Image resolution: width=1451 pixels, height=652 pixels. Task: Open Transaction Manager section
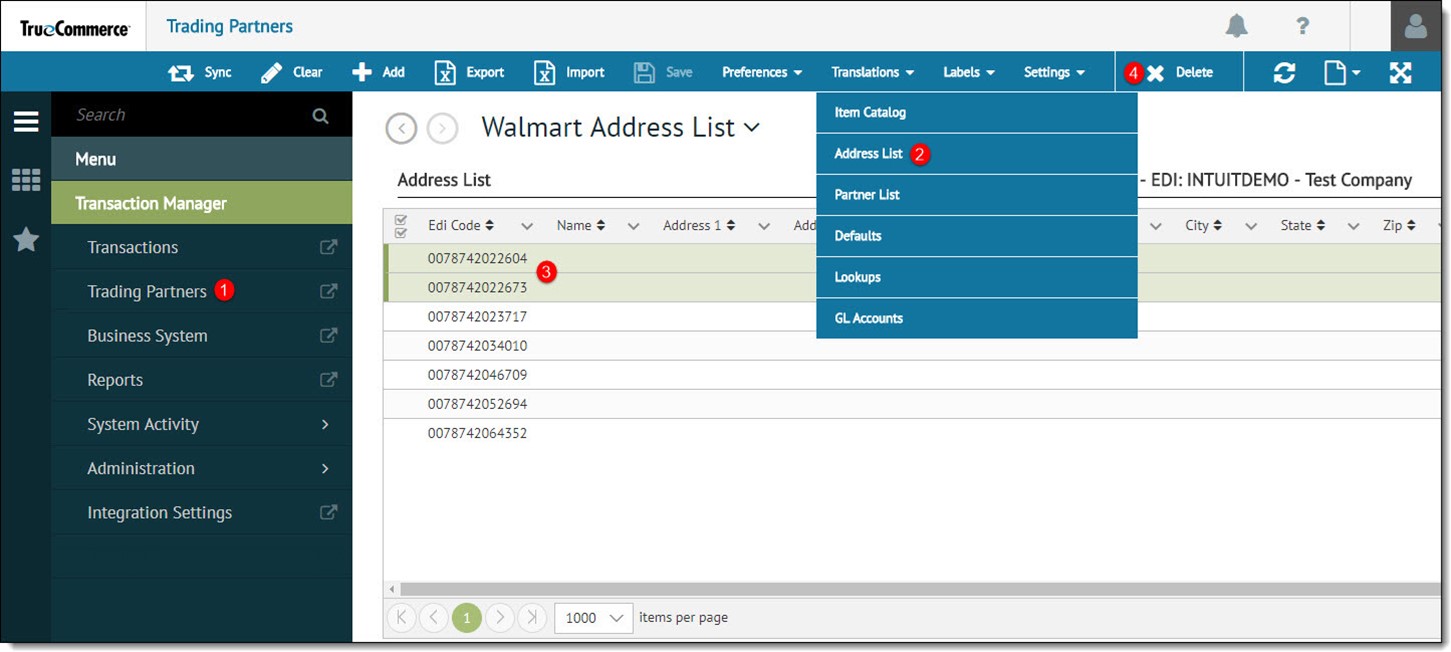202,203
